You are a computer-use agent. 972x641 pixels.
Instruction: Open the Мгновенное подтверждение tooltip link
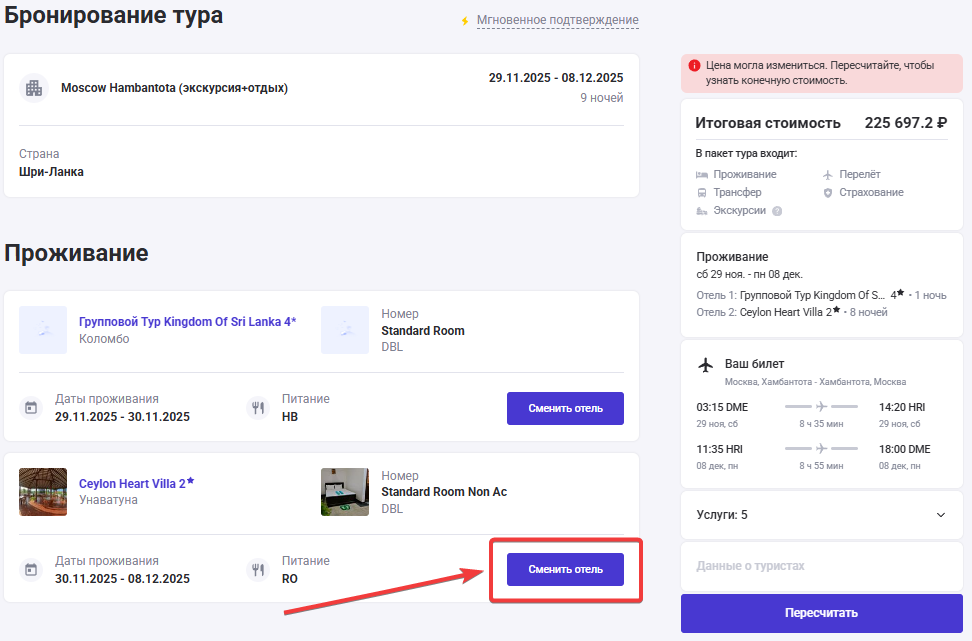[557, 20]
